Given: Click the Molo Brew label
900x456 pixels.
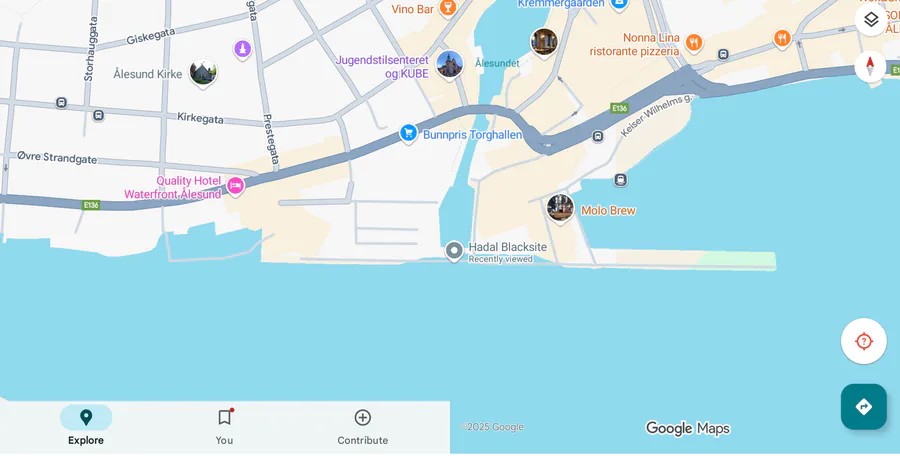Looking at the screenshot, I should (608, 211).
